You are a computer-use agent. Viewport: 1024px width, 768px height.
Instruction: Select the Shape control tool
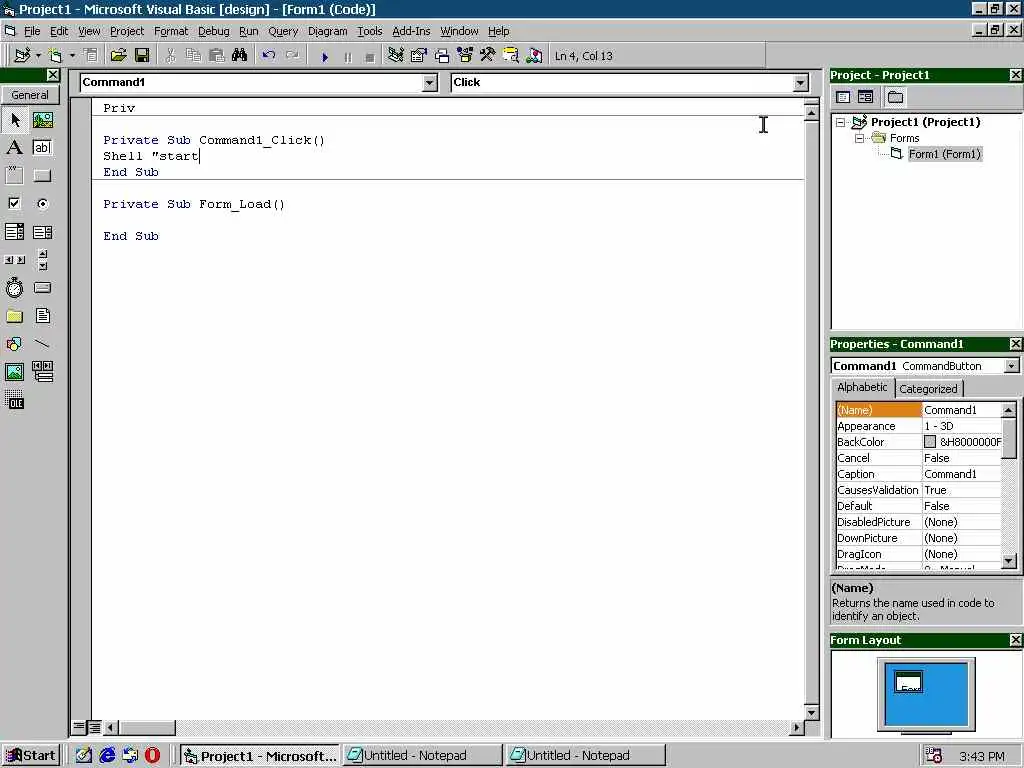(14, 344)
